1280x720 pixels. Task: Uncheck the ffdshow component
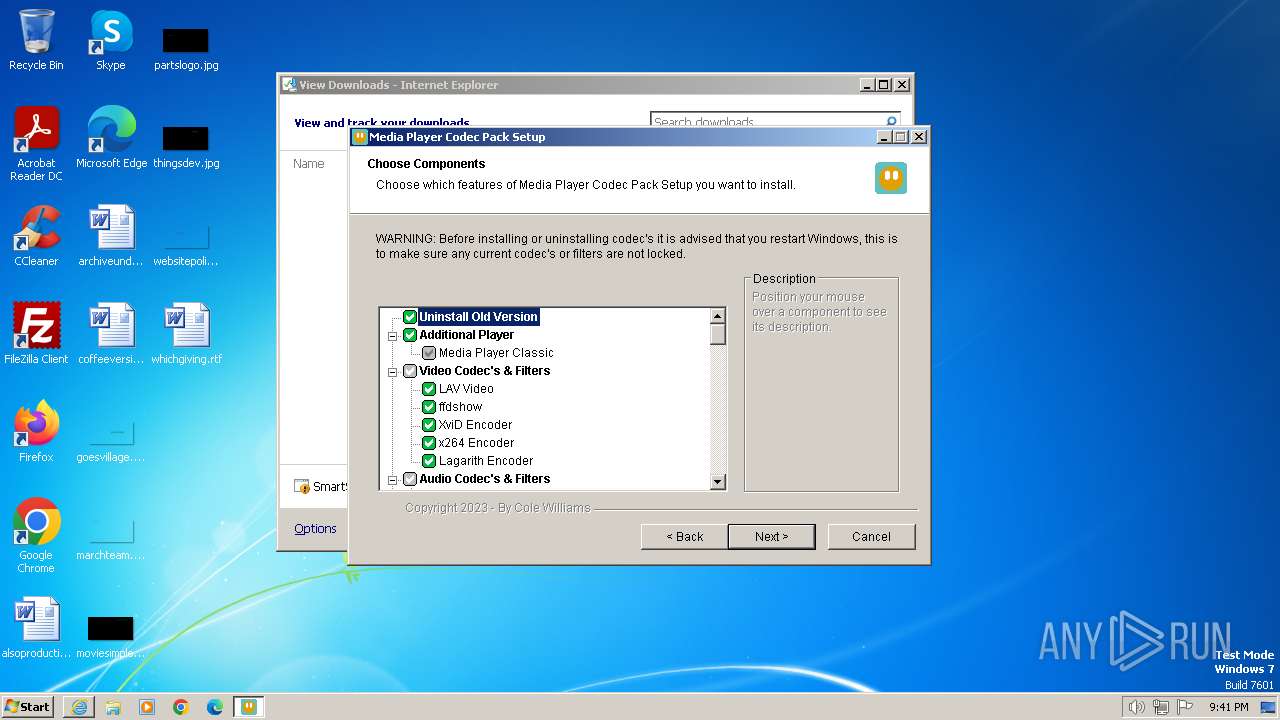click(x=429, y=407)
